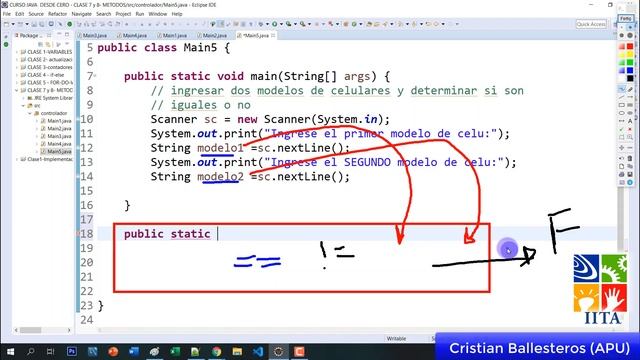
Task: Expand the CLASE 1-VARIABLES project
Action: pyautogui.click(x=17, y=52)
